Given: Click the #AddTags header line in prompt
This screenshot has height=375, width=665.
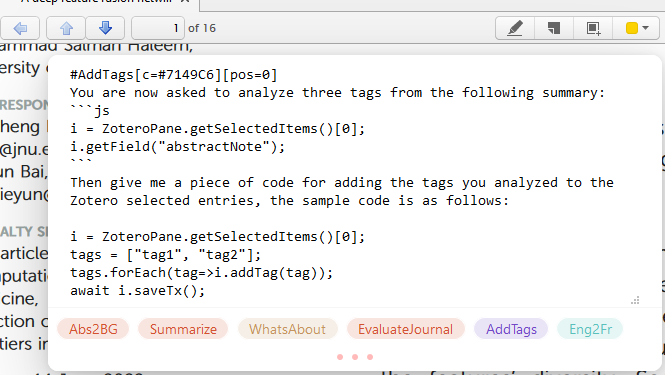Looking at the screenshot, I should 173,75.
